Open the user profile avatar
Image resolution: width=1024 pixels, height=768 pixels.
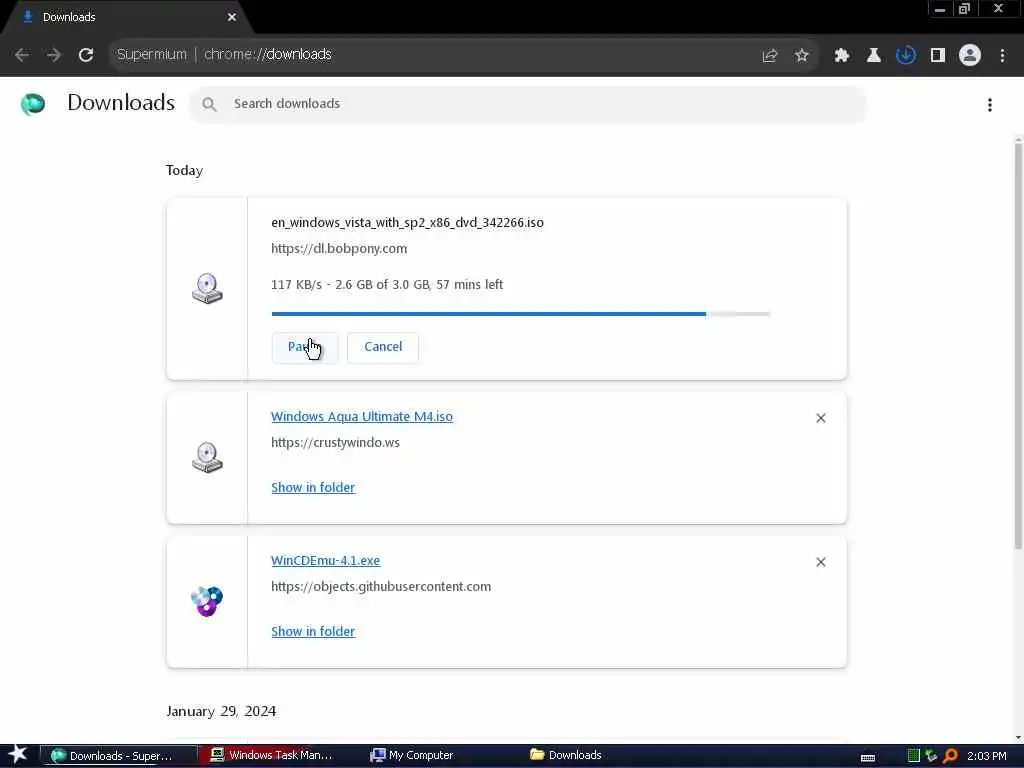coord(970,56)
